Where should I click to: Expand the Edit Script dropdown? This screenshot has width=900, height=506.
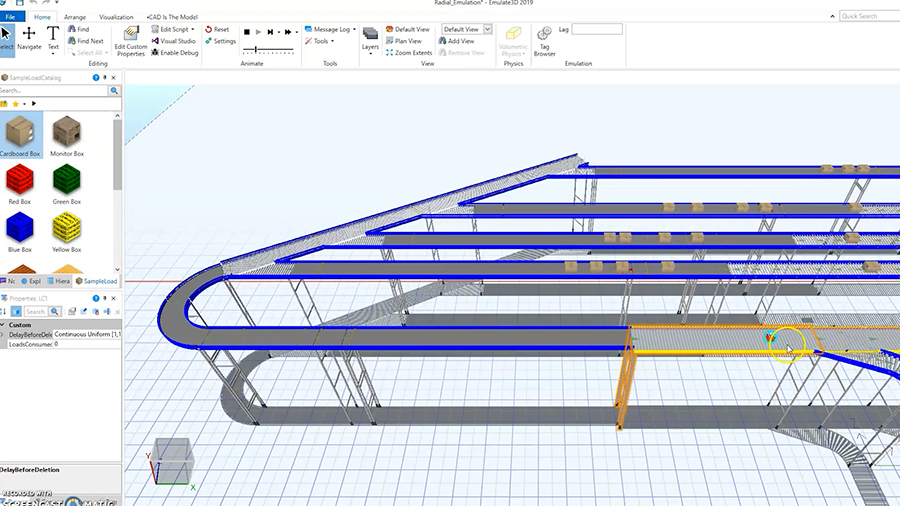(192, 29)
